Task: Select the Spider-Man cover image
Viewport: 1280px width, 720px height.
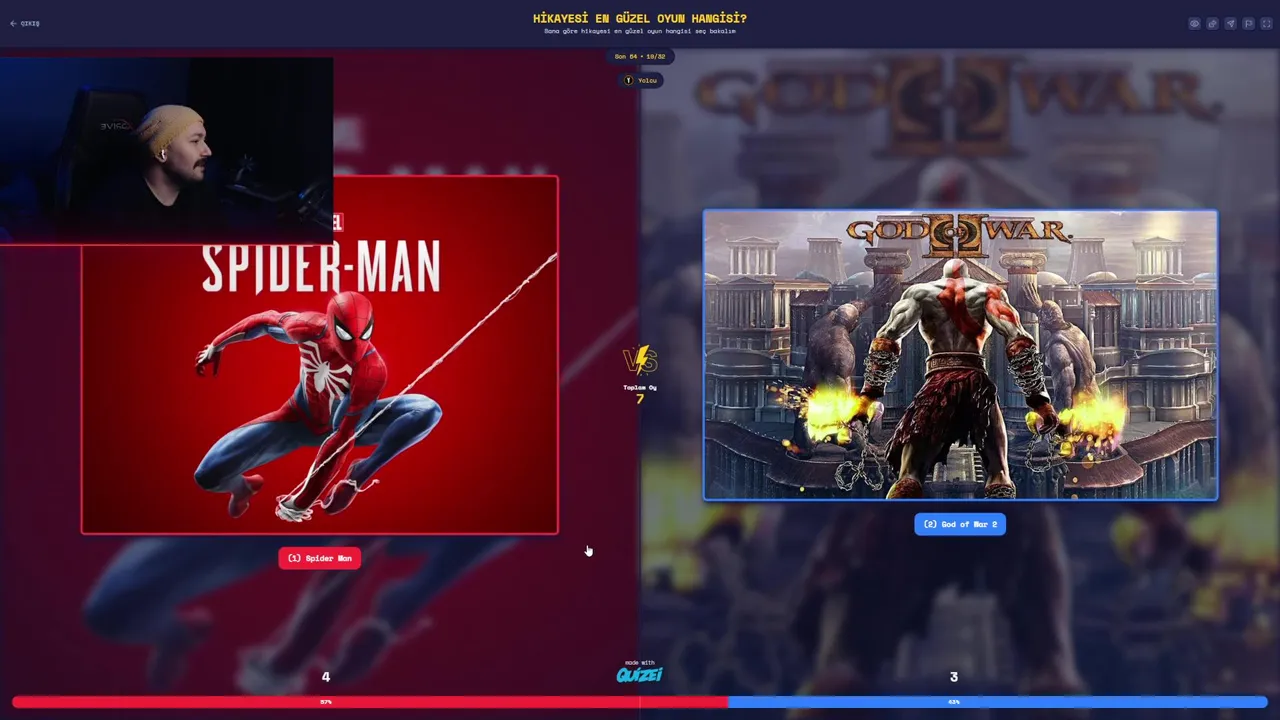Action: pos(320,354)
